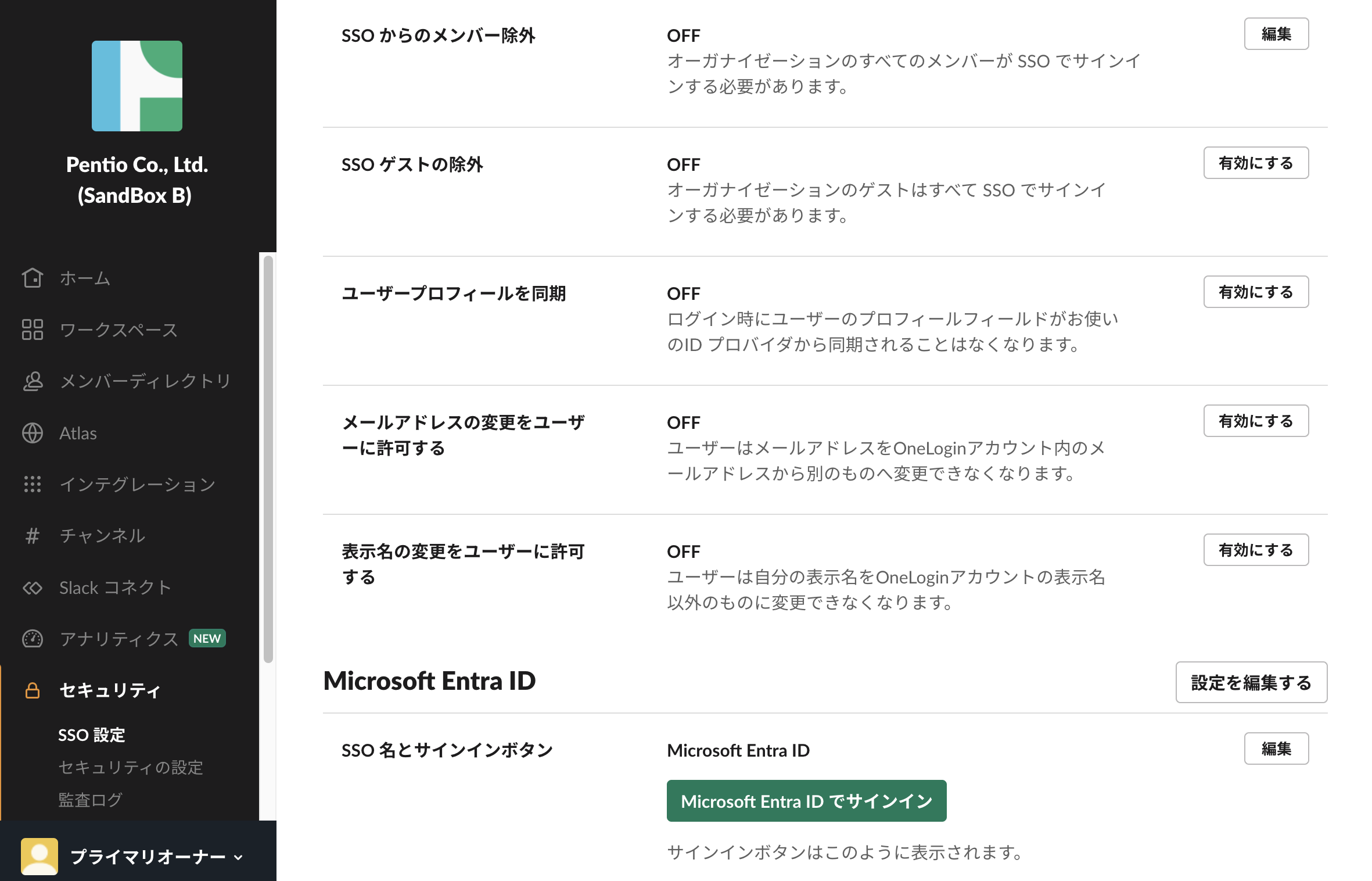This screenshot has height=881, width=1372.
Task: Click the Microsoft Entra ID section heading
Action: coord(429,681)
